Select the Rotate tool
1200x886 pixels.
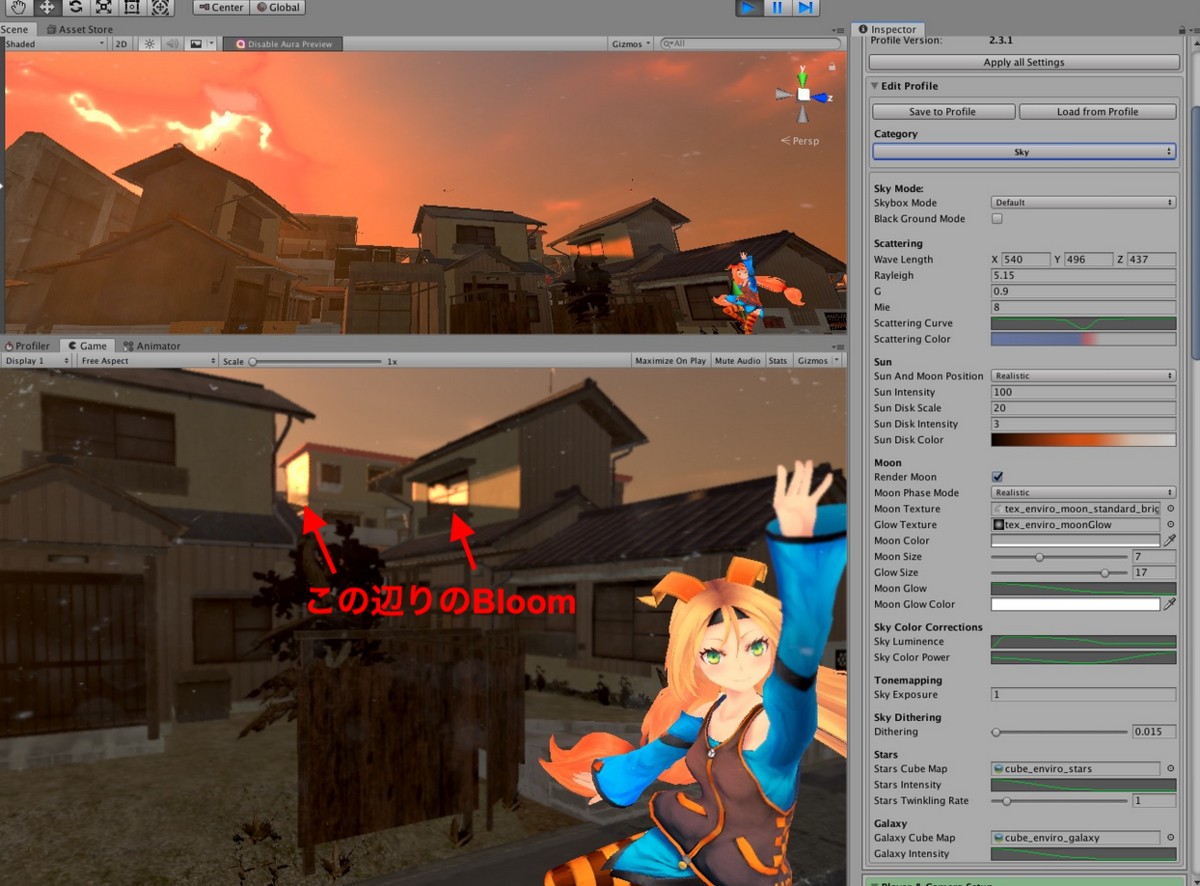(75, 7)
